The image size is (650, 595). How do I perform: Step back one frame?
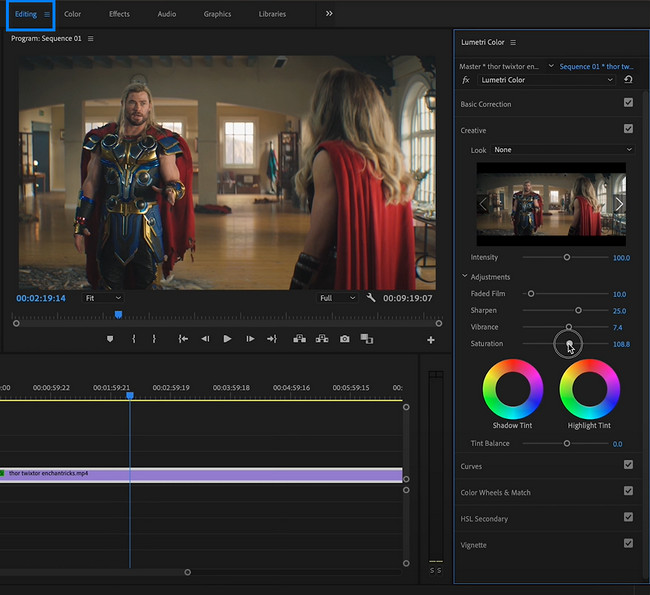tap(205, 339)
